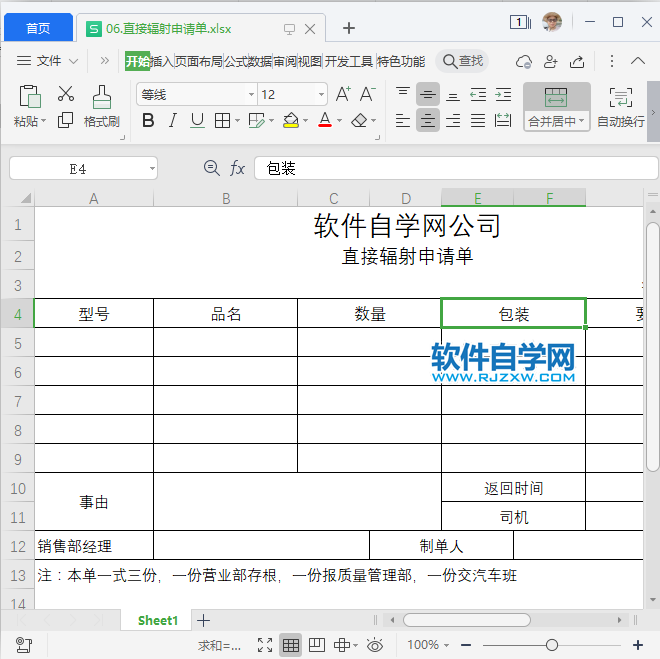Click the fill color bucket icon
Viewport: 660px width, 659px height.
point(291,121)
